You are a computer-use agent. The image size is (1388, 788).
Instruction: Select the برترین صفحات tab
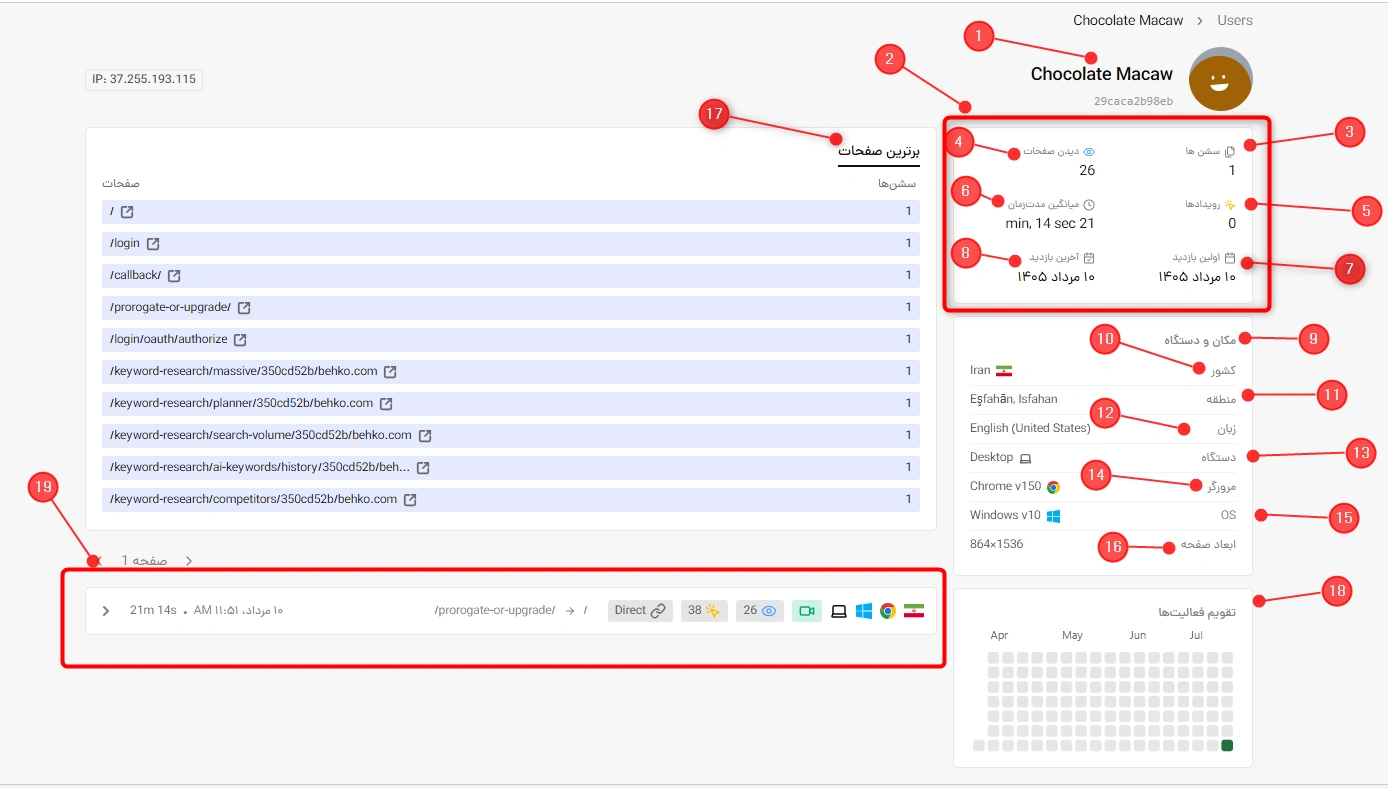pos(878,151)
